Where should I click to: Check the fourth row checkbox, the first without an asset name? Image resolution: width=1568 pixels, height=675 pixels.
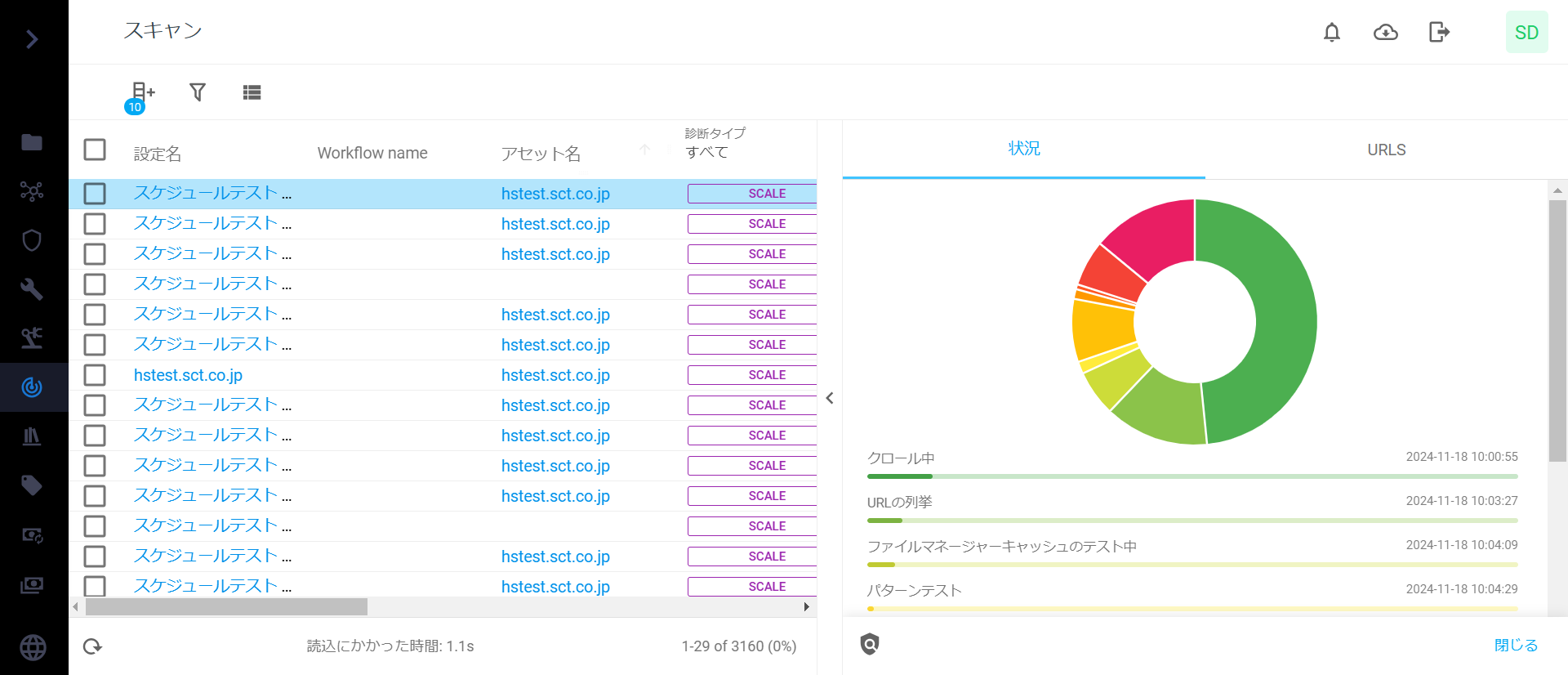pyautogui.click(x=95, y=284)
